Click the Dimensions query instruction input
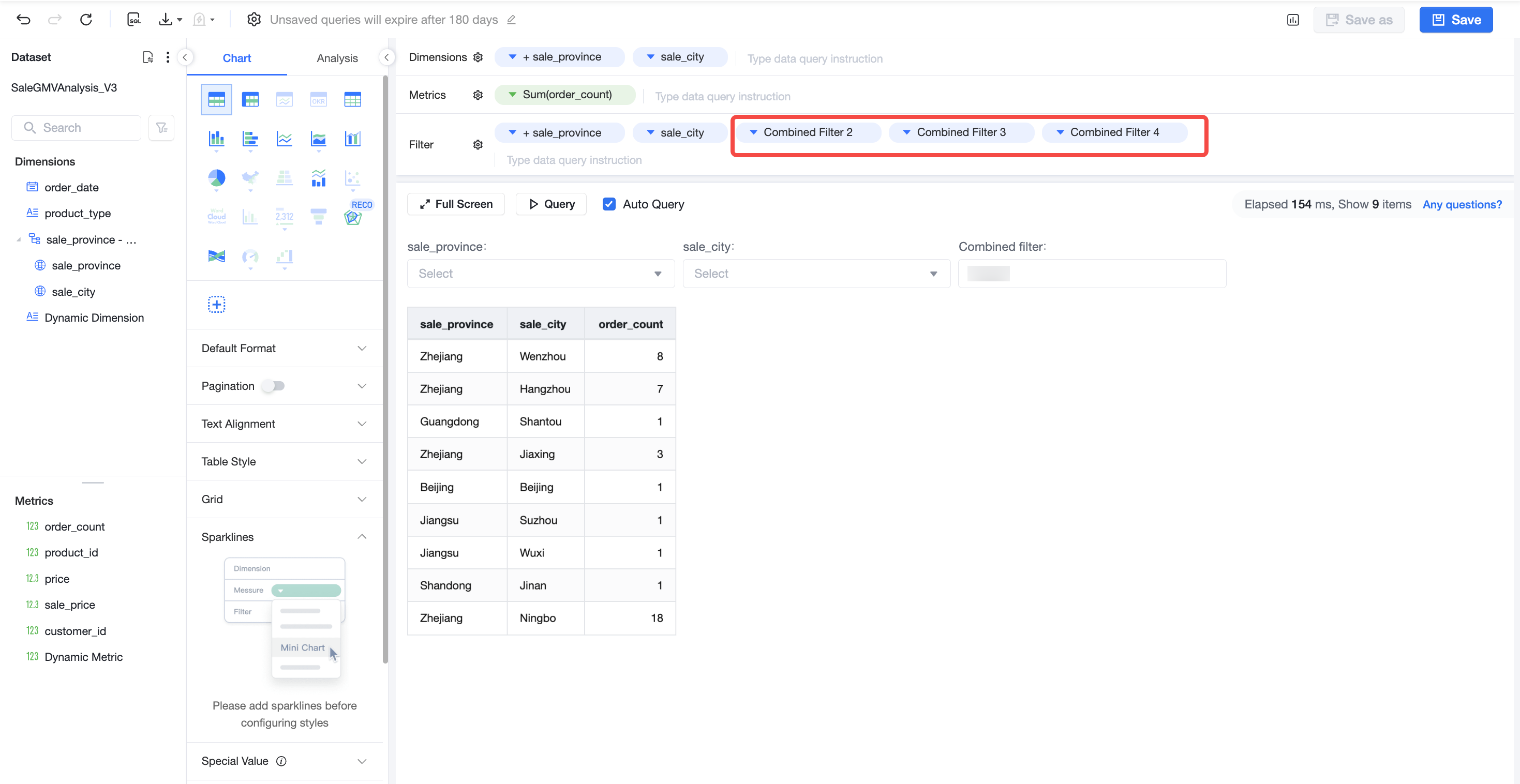Screen dimensions: 1520x784 [x=815, y=58]
